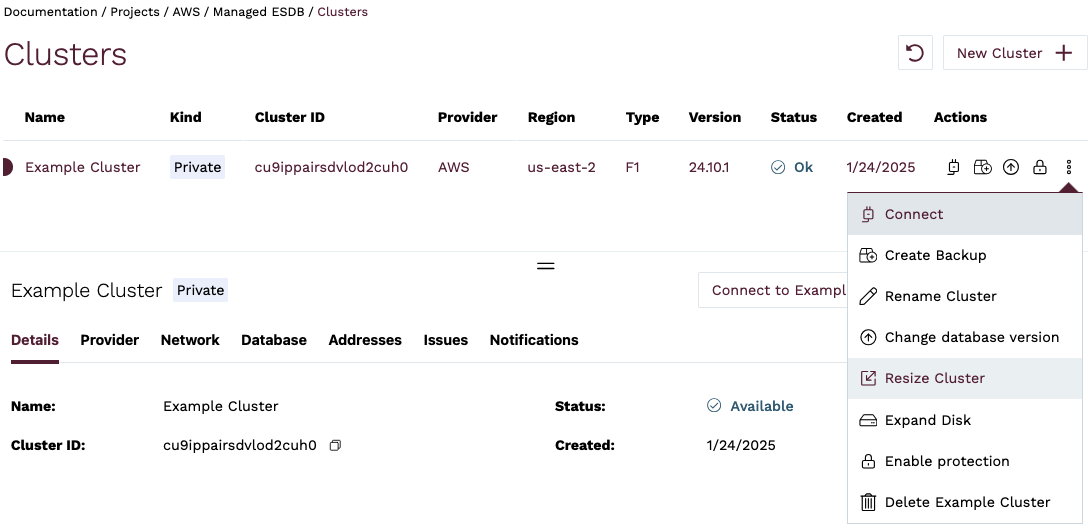The image size is (1088, 531).
Task: Click the connect plug icon in Actions
Action: click(954, 167)
